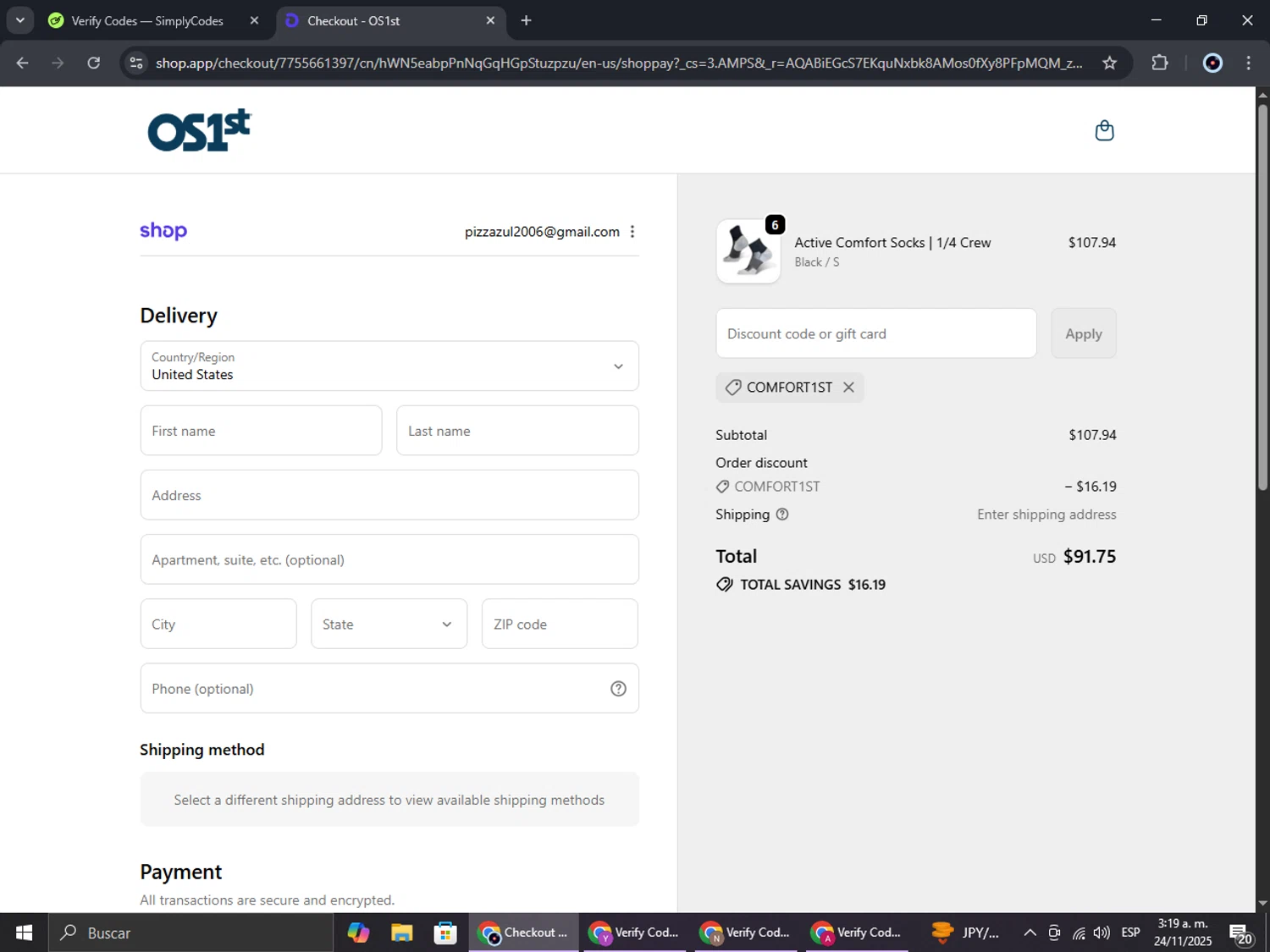
Task: Open notification center icon
Action: click(1241, 933)
